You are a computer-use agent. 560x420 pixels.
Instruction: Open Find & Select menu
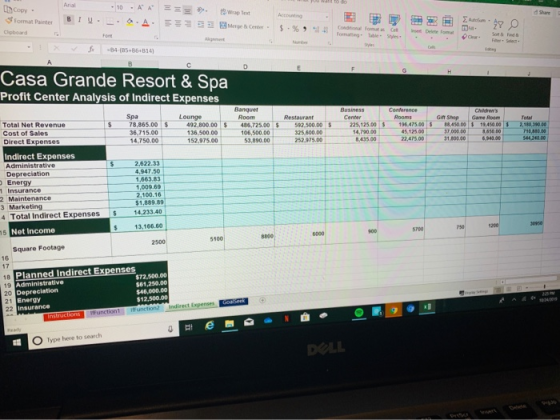click(x=512, y=31)
